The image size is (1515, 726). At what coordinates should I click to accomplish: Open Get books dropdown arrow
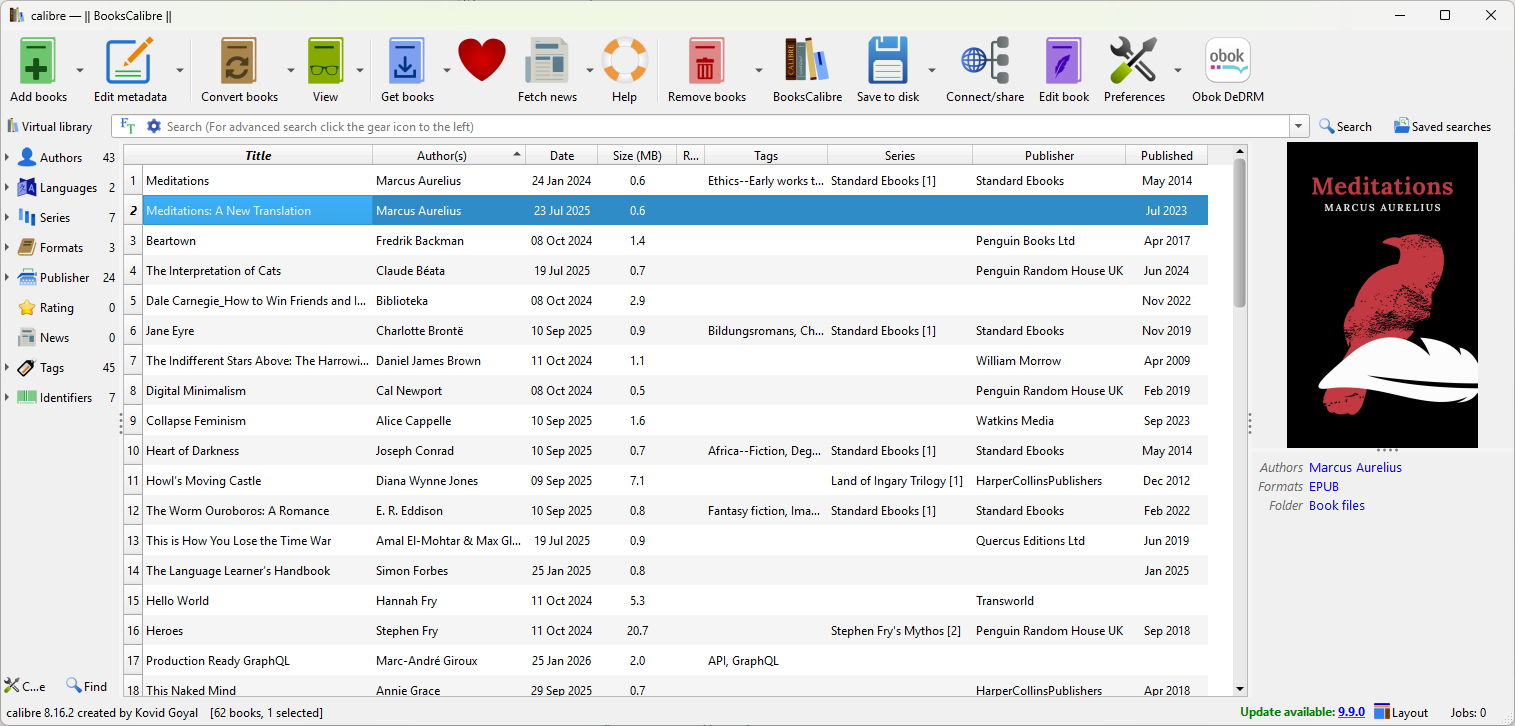(x=447, y=70)
